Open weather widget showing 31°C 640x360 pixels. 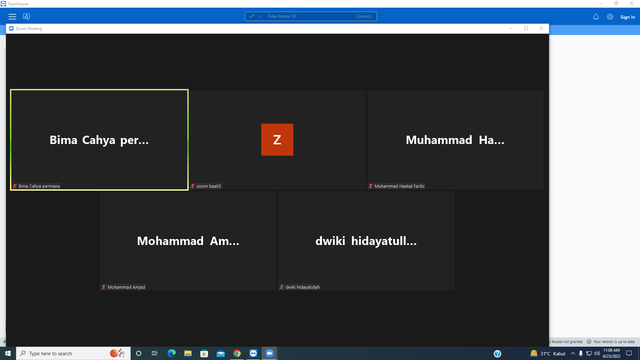548,353
